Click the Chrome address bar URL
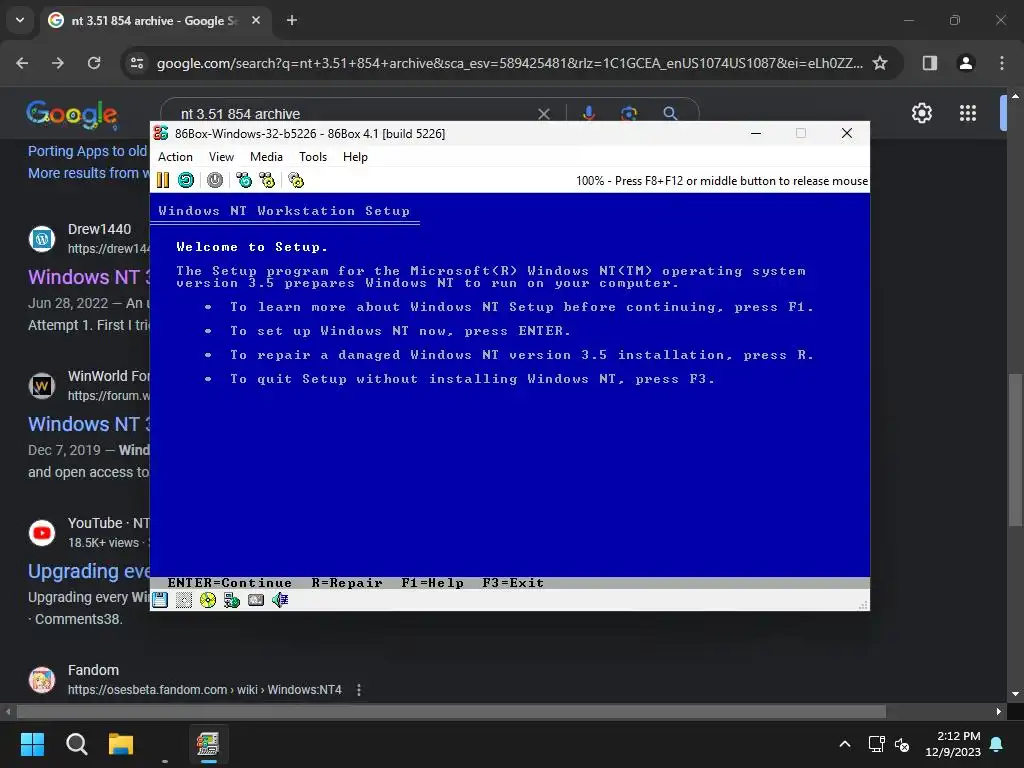 point(509,63)
